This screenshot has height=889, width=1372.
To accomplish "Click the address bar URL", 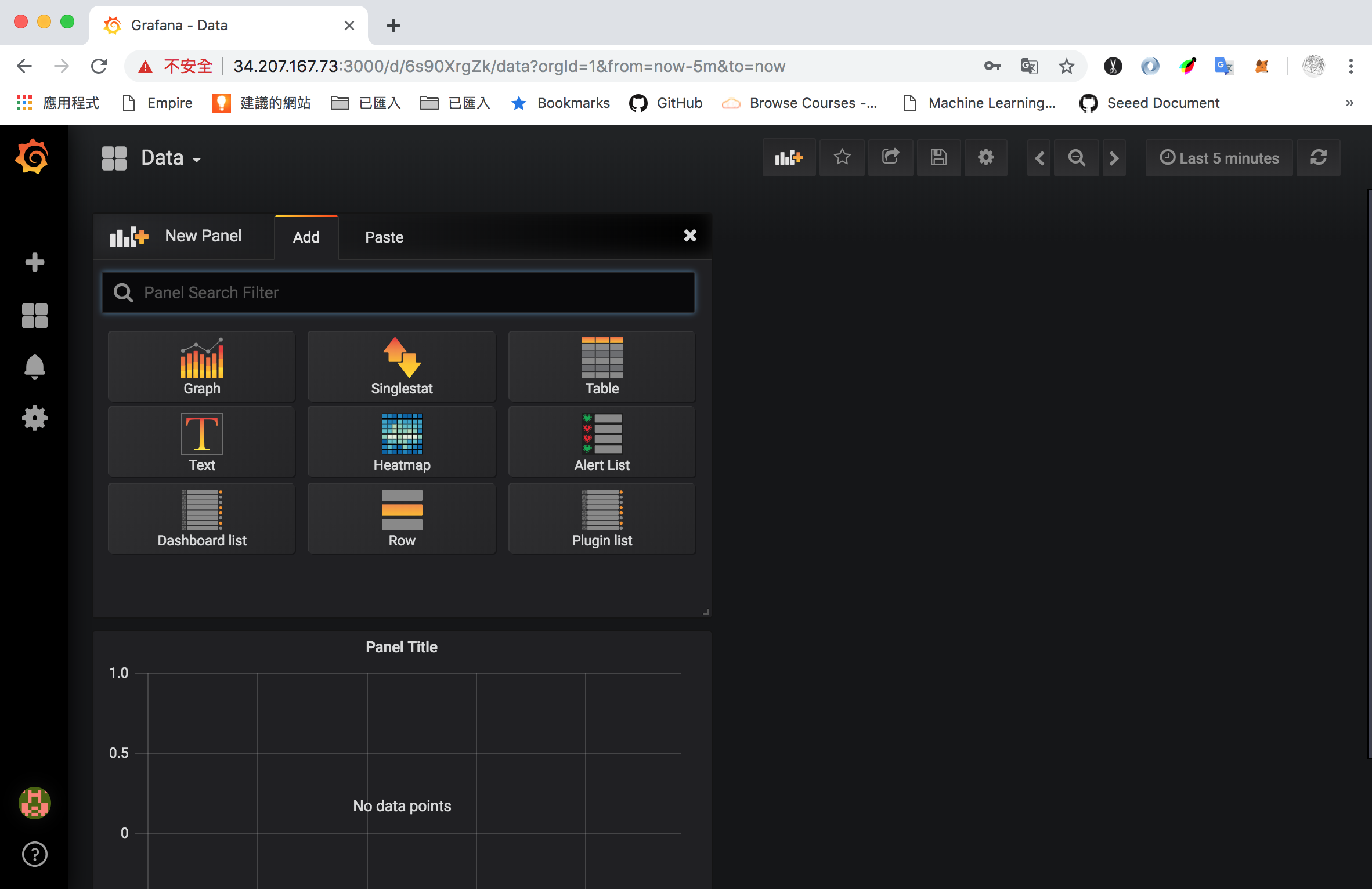I will [509, 66].
